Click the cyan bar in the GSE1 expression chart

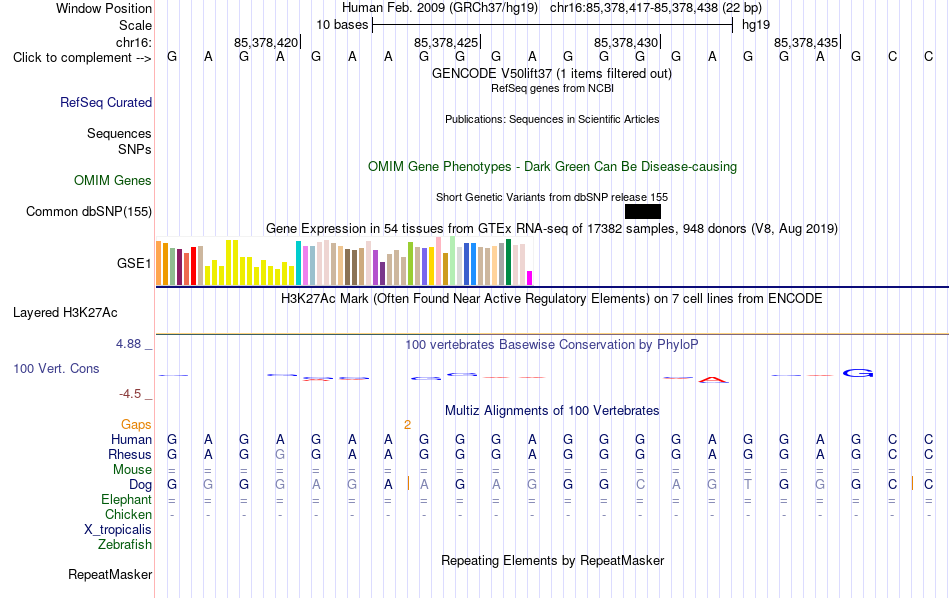coord(298,263)
